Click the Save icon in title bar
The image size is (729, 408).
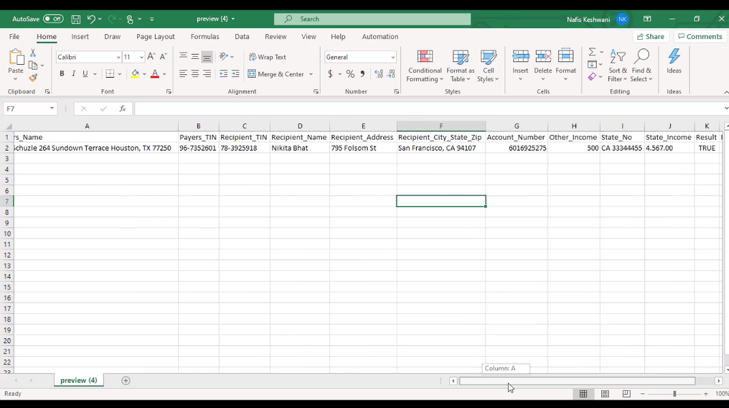click(76, 19)
